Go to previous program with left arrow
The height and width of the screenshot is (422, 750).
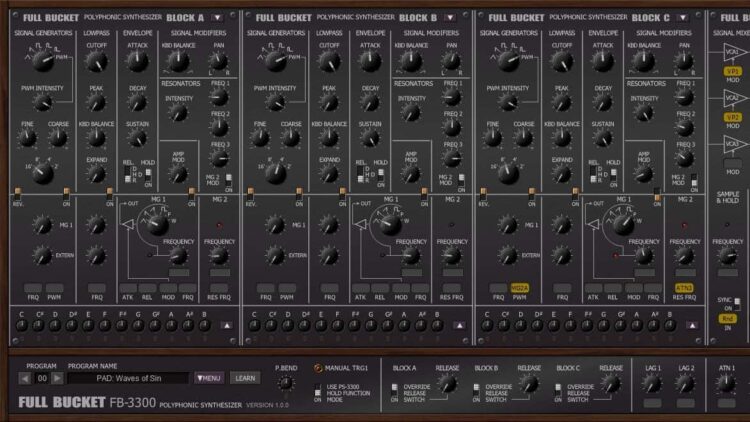click(x=25, y=378)
